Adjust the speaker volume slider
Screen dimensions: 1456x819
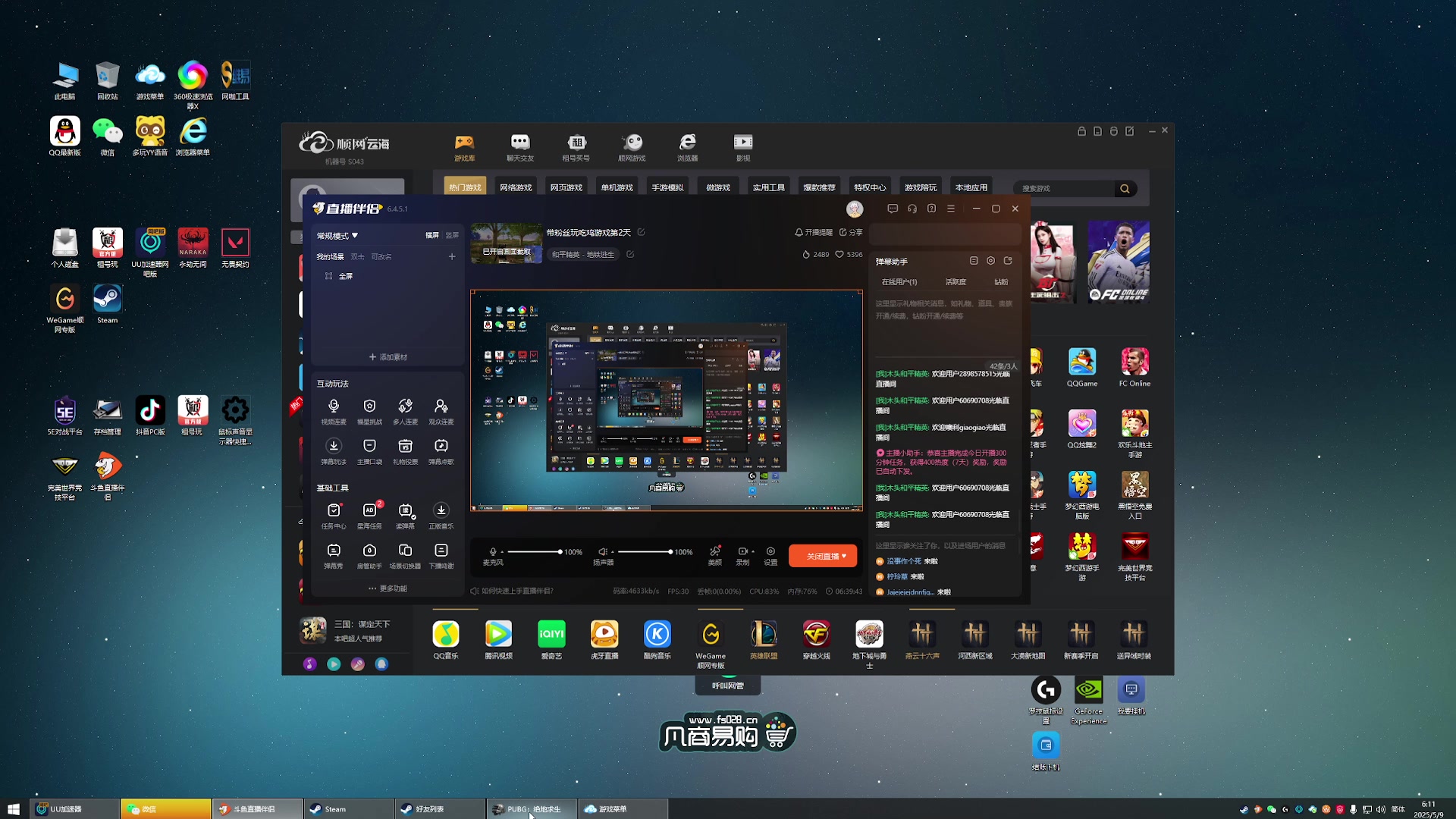(645, 552)
